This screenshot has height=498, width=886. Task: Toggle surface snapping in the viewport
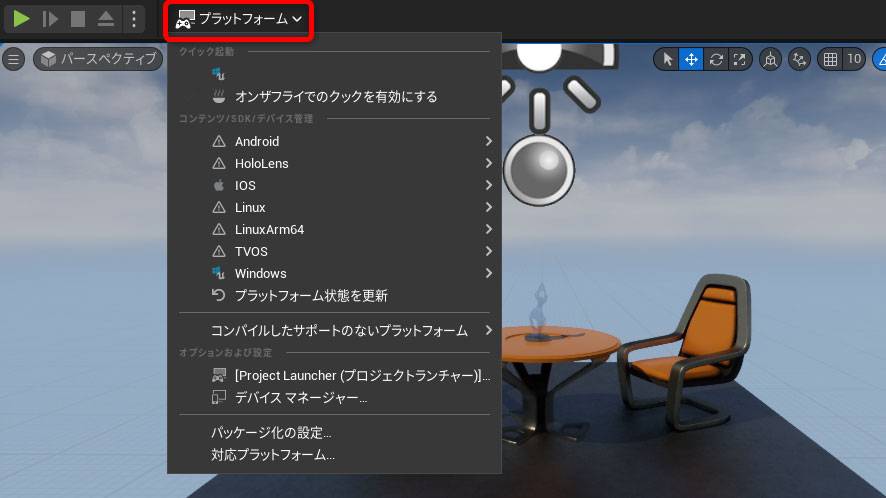(800, 59)
